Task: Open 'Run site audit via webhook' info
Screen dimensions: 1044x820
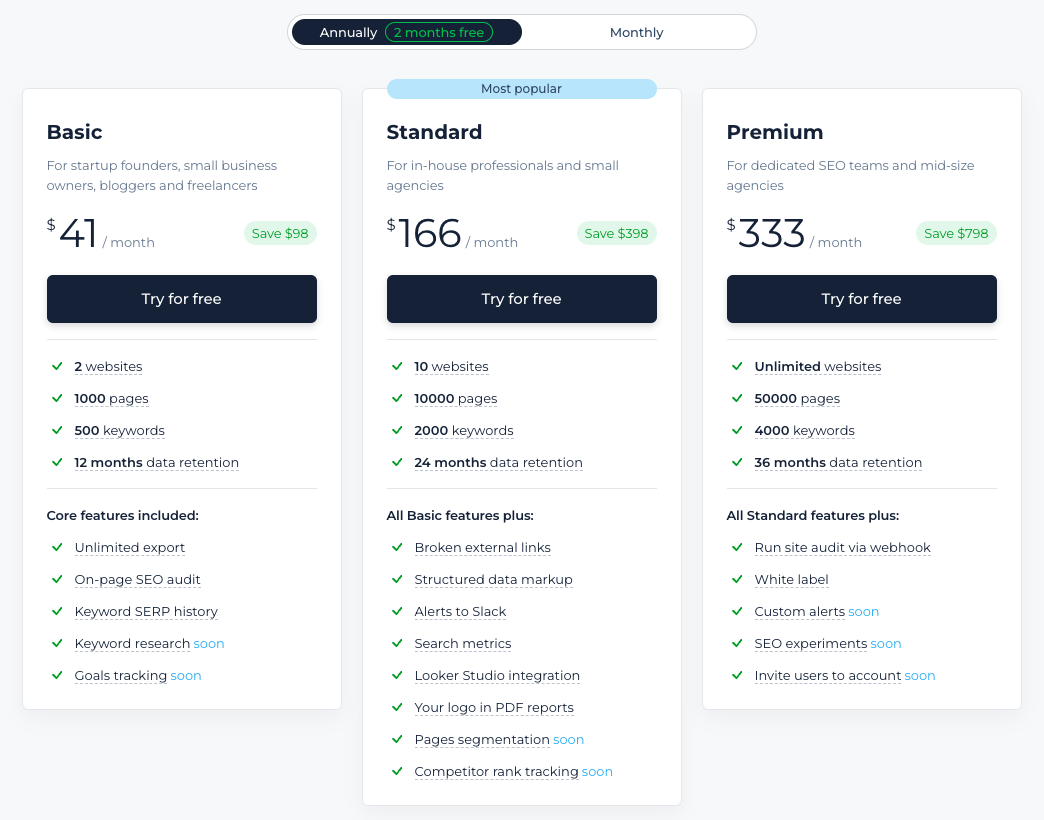Action: (x=842, y=547)
